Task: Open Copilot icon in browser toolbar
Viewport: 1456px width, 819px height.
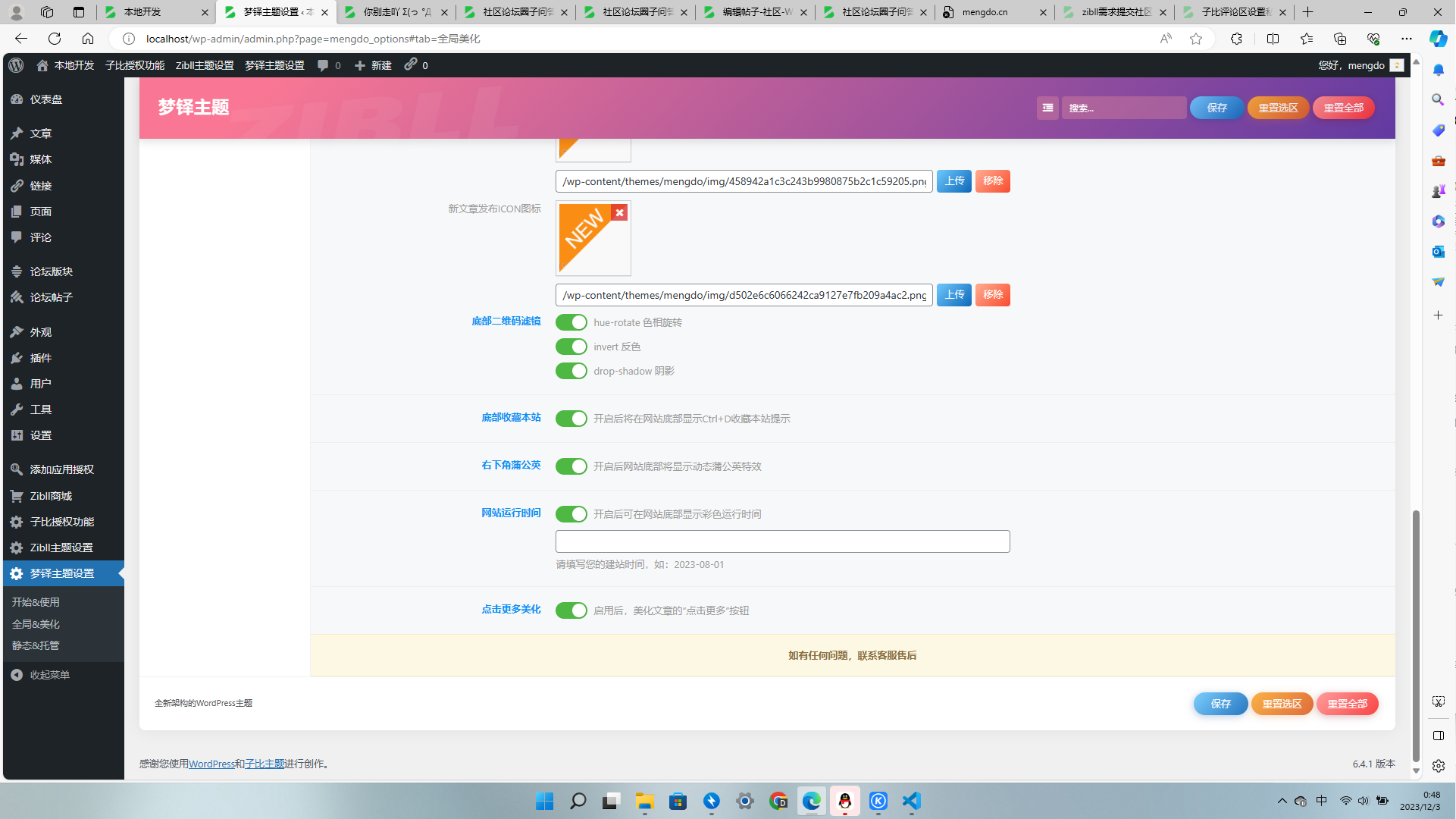Action: click(x=1438, y=39)
